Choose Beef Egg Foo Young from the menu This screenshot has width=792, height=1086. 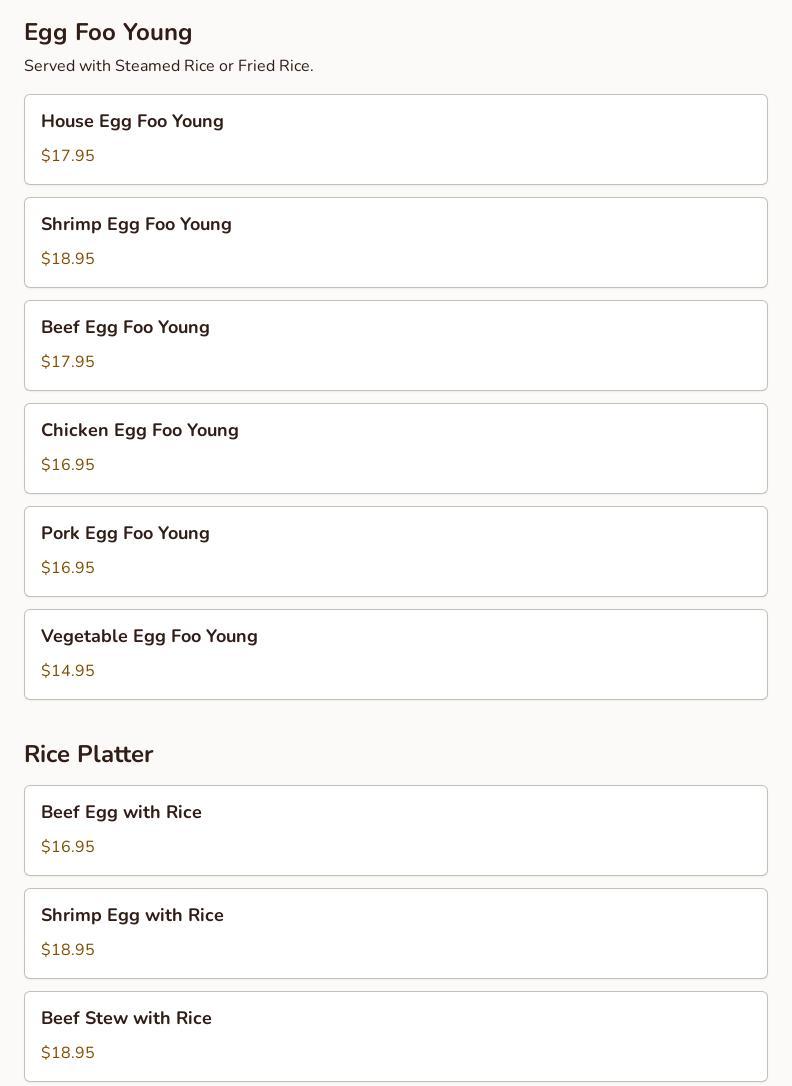coord(395,345)
